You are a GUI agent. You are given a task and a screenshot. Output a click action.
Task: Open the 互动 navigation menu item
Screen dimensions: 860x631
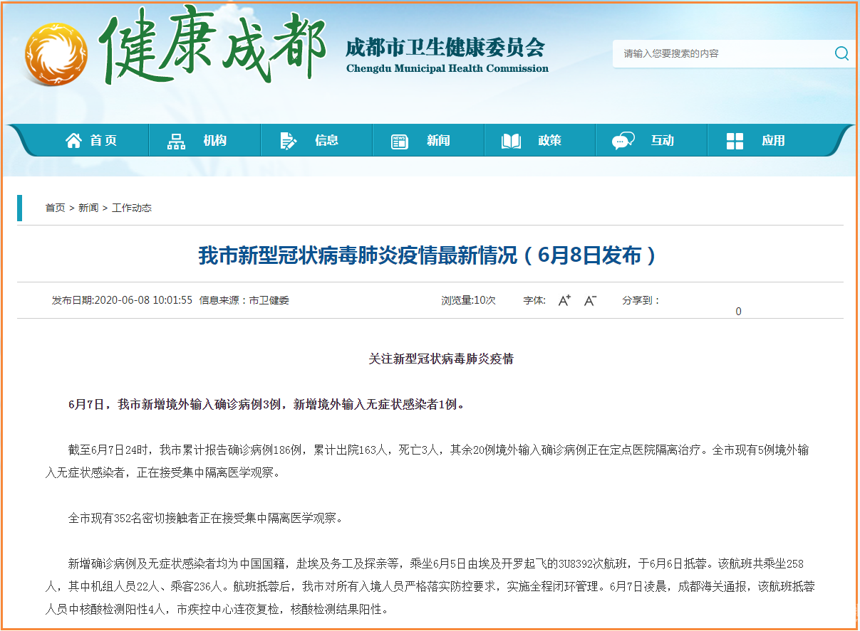(651, 140)
